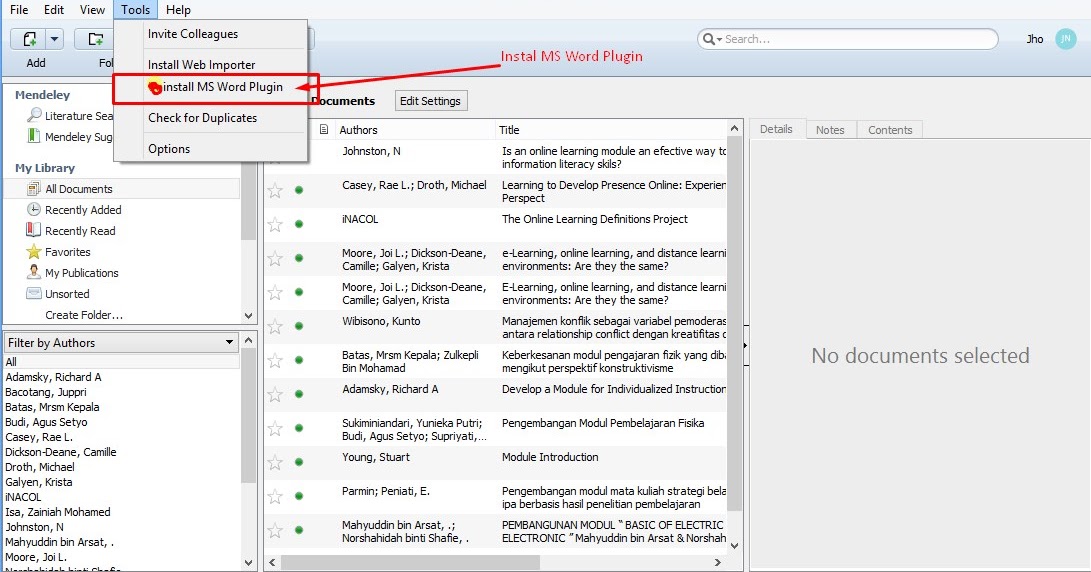Toggle read dot for Casey, Rae L. row
Viewport: 1091px width, 572px height.
299,190
